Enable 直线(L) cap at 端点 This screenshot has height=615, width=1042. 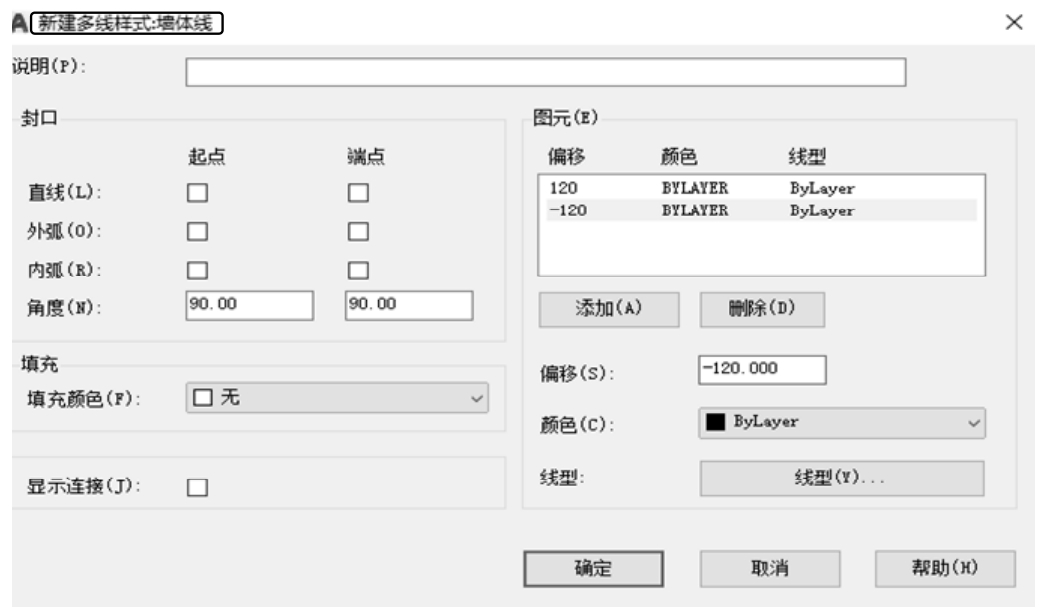(358, 192)
